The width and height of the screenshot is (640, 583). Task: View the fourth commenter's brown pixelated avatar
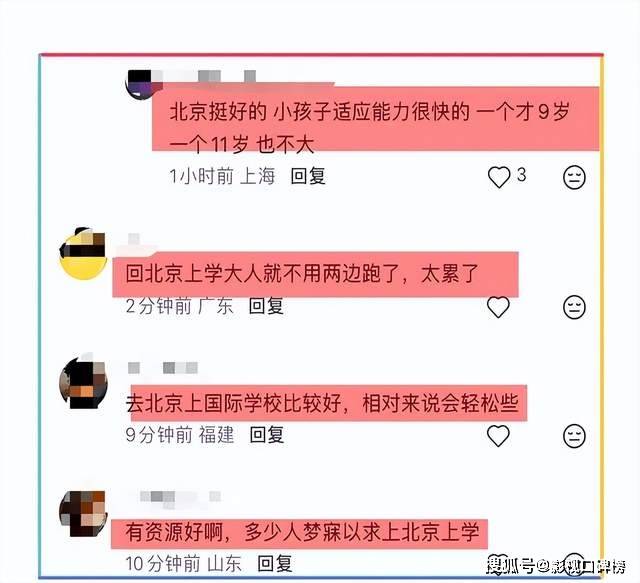84,513
